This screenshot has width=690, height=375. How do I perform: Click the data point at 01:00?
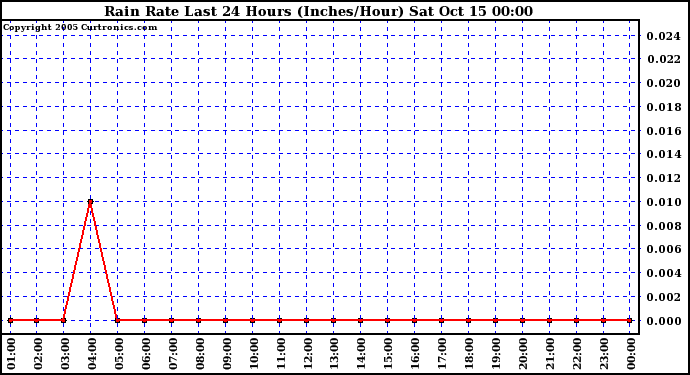point(10,320)
